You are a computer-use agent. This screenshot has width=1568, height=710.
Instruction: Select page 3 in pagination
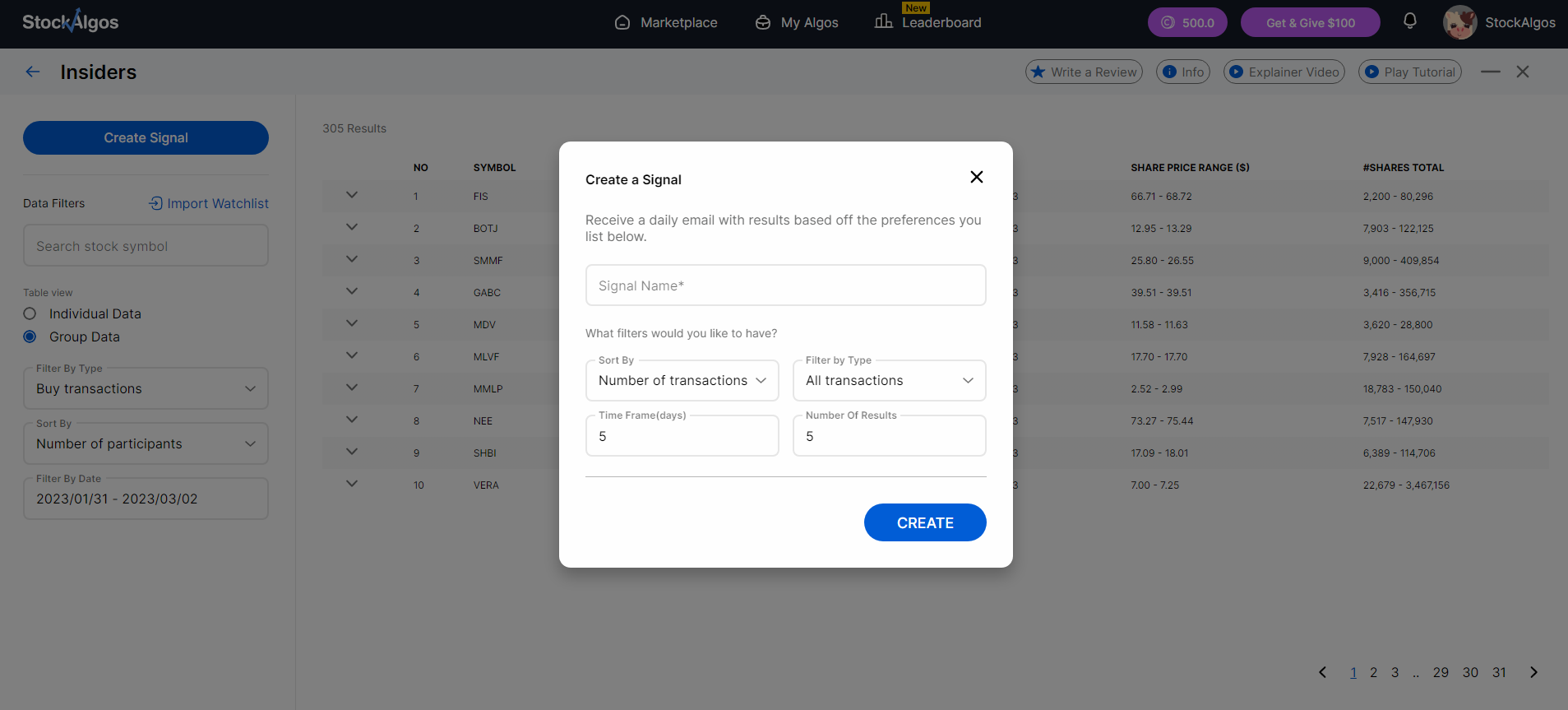(1395, 672)
